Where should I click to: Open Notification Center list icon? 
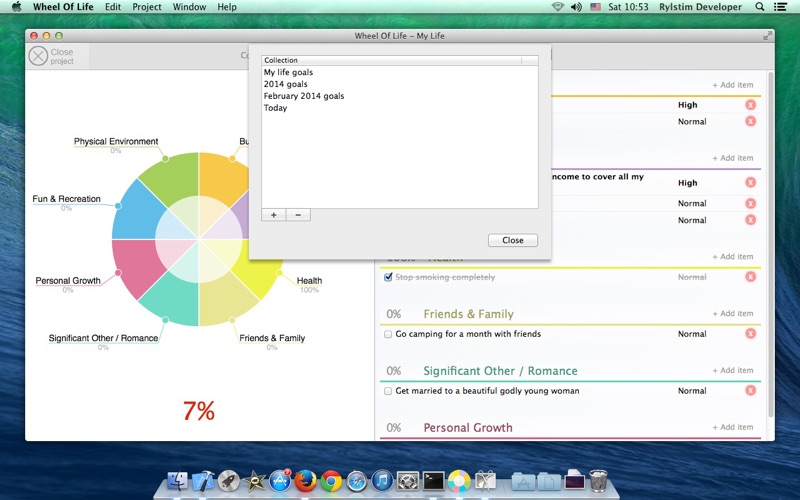pos(780,7)
